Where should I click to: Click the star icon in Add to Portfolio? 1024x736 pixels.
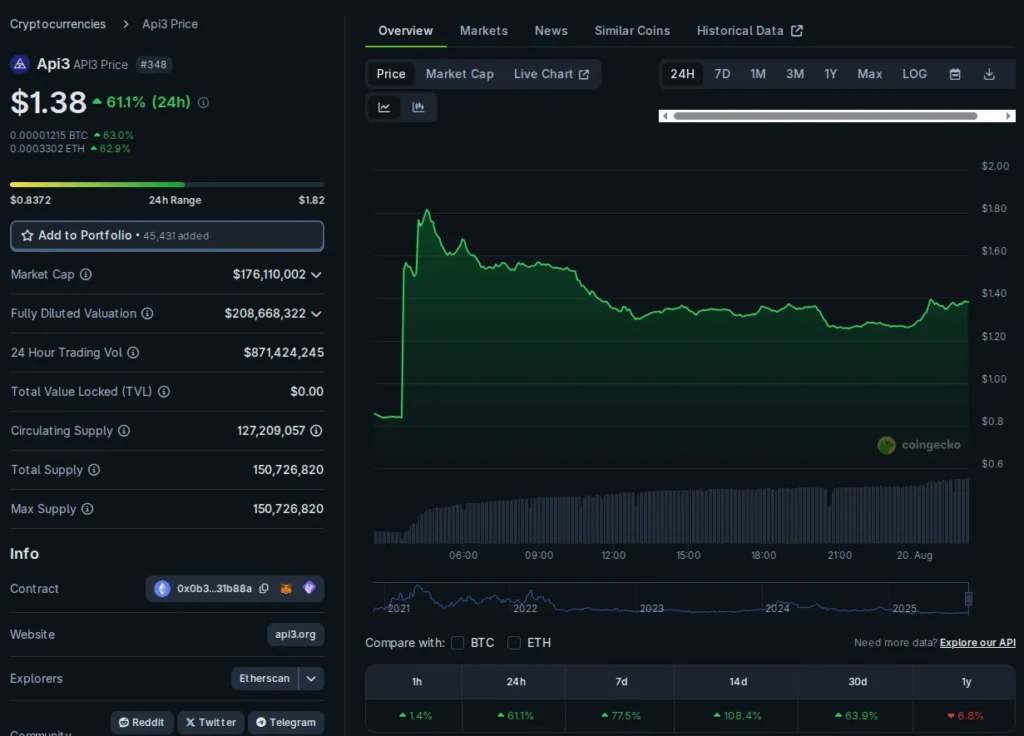[27, 236]
